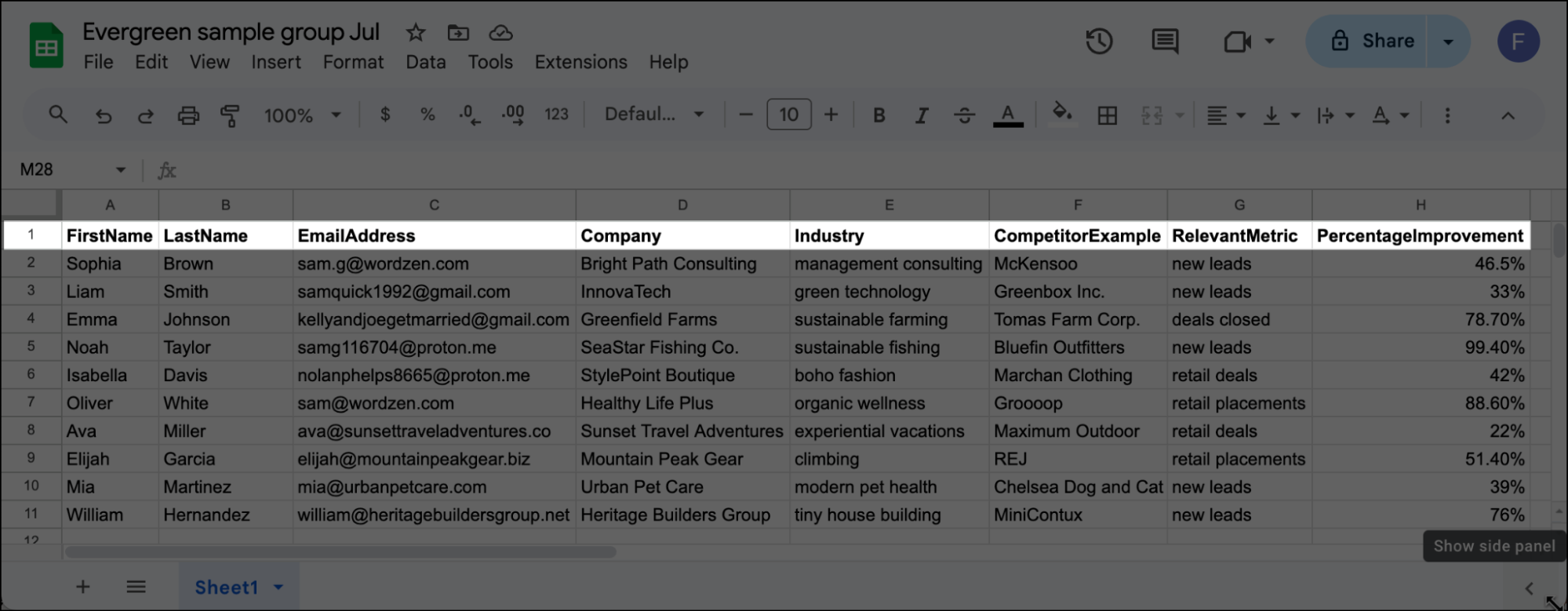The height and width of the screenshot is (611, 1568).
Task: Decrease font size with minus button
Action: (746, 115)
